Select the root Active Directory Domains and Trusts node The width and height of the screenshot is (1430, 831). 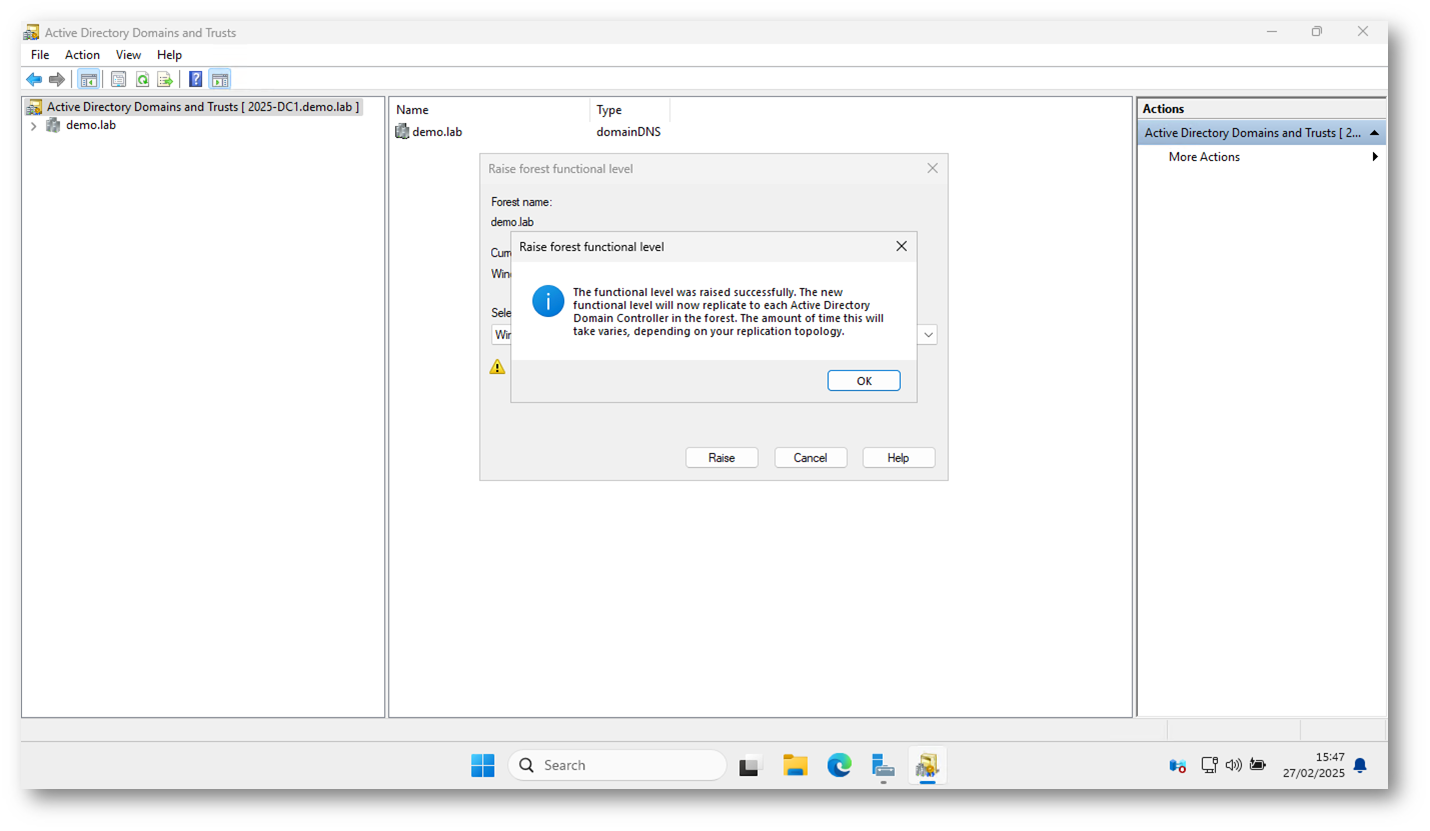pos(193,107)
